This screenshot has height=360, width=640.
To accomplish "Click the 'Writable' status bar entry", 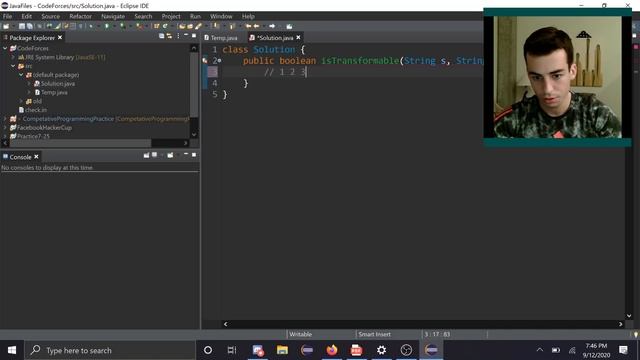I will coord(300,334).
